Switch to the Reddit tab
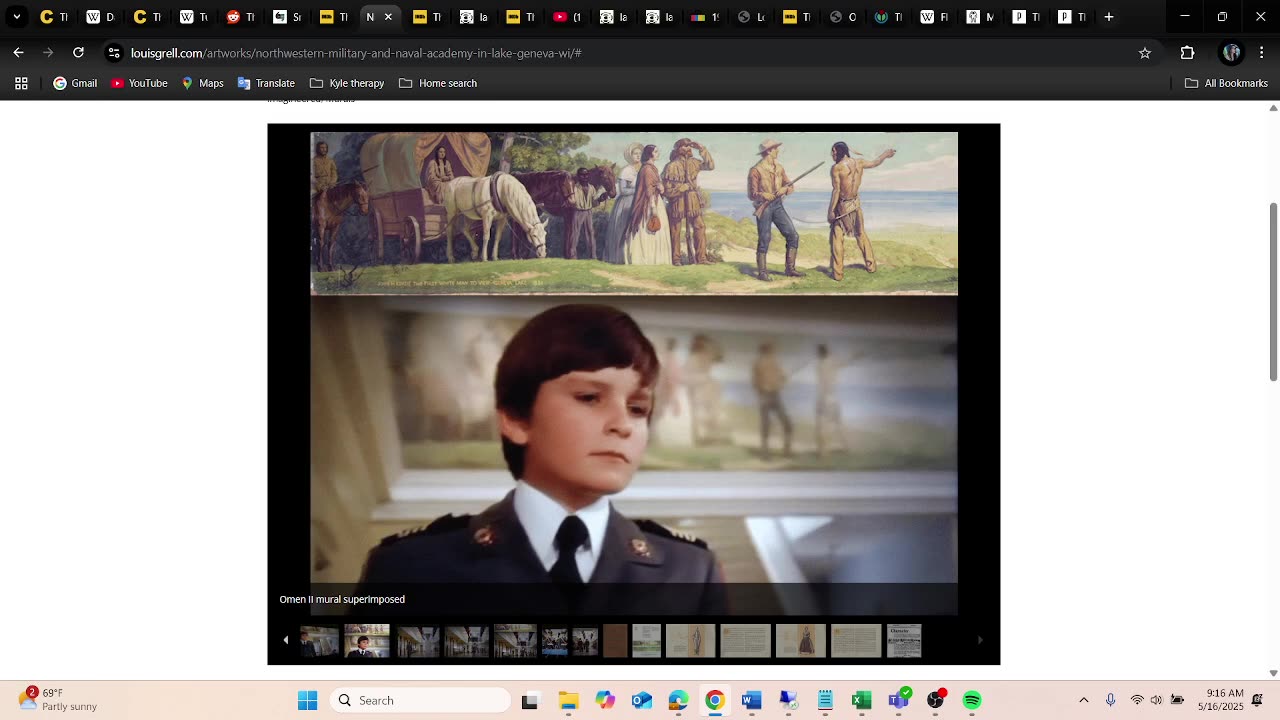Image resolution: width=1280 pixels, height=720 pixels. [240, 17]
